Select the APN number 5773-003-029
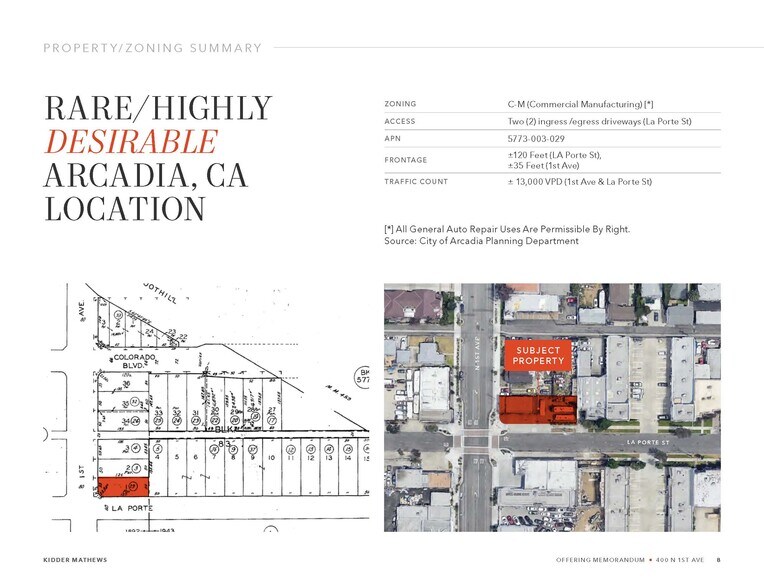Image resolution: width=764 pixels, height=588 pixels. click(536, 139)
